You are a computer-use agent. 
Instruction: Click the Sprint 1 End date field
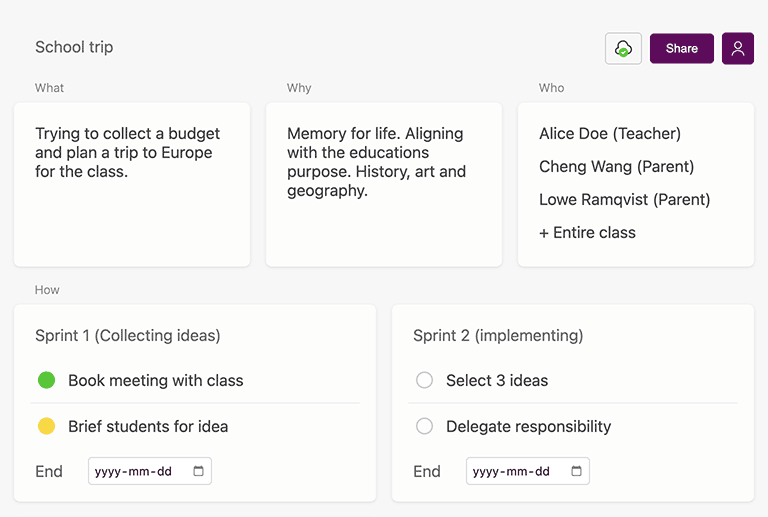pyautogui.click(x=150, y=471)
